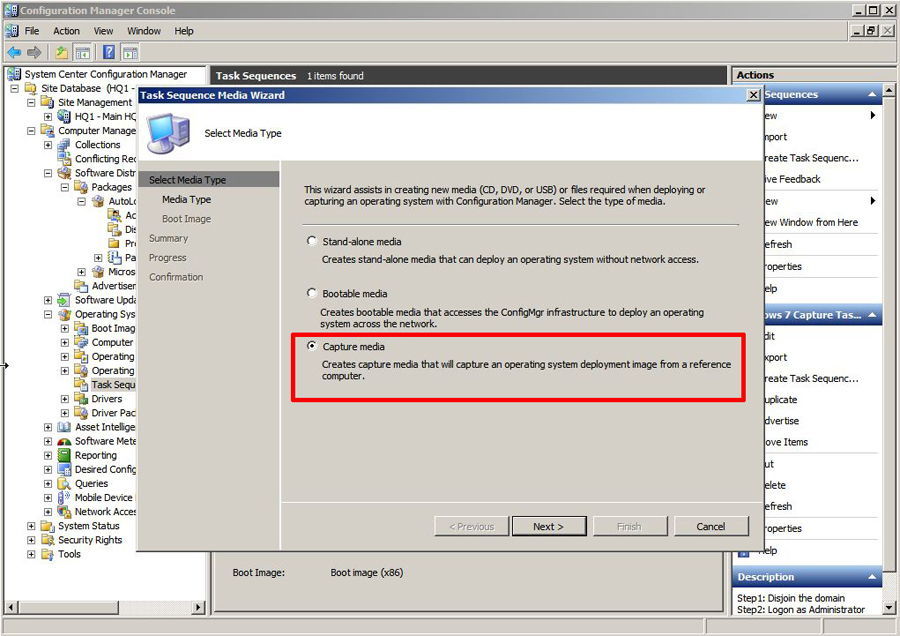The image size is (900, 636).
Task: Select the Bootable media radio button
Action: [312, 293]
